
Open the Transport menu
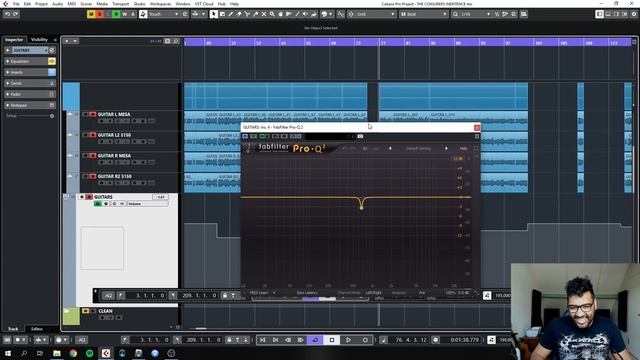pyautogui.click(x=120, y=4)
